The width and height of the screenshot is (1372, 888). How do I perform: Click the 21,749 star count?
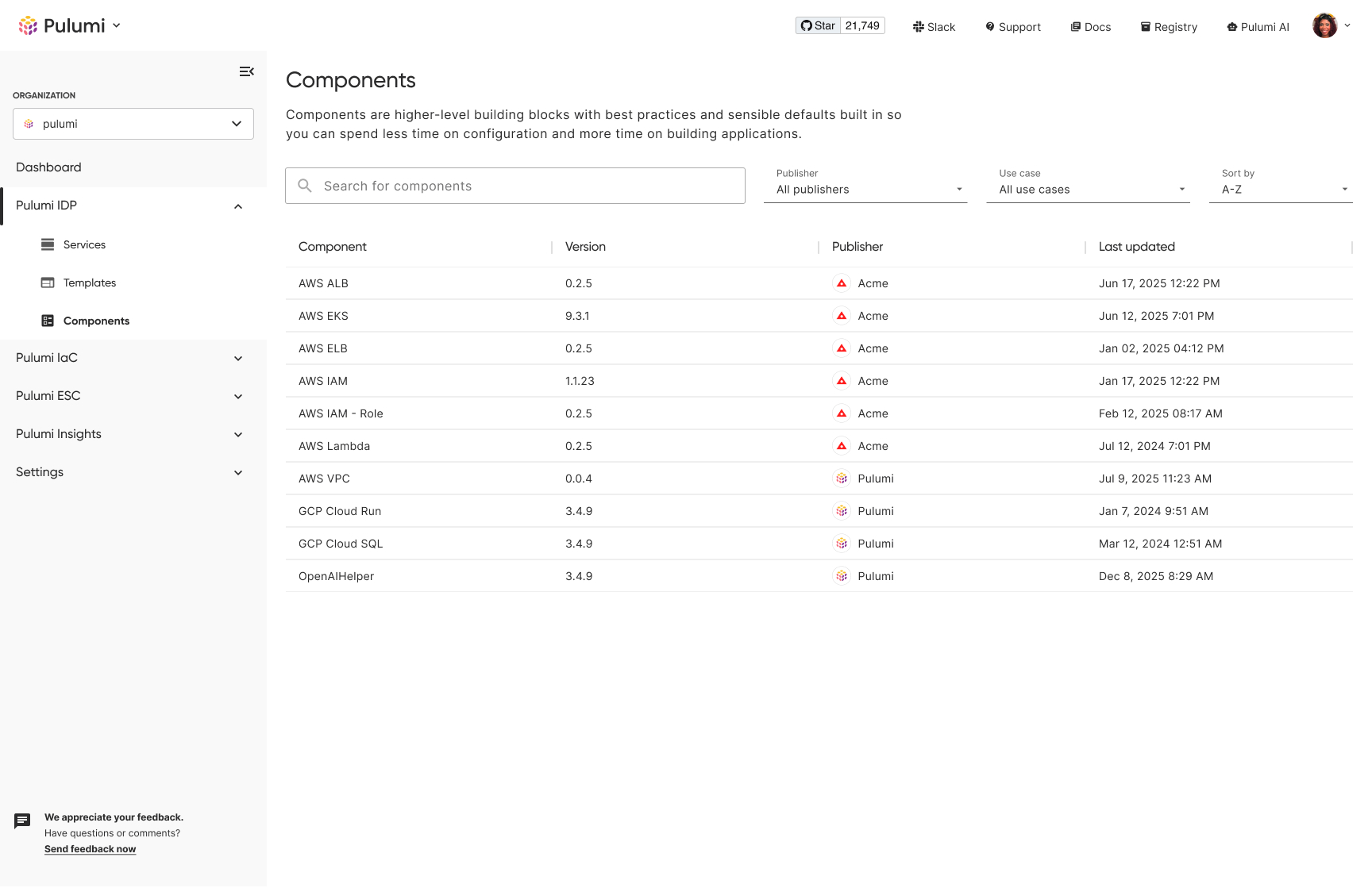(862, 25)
